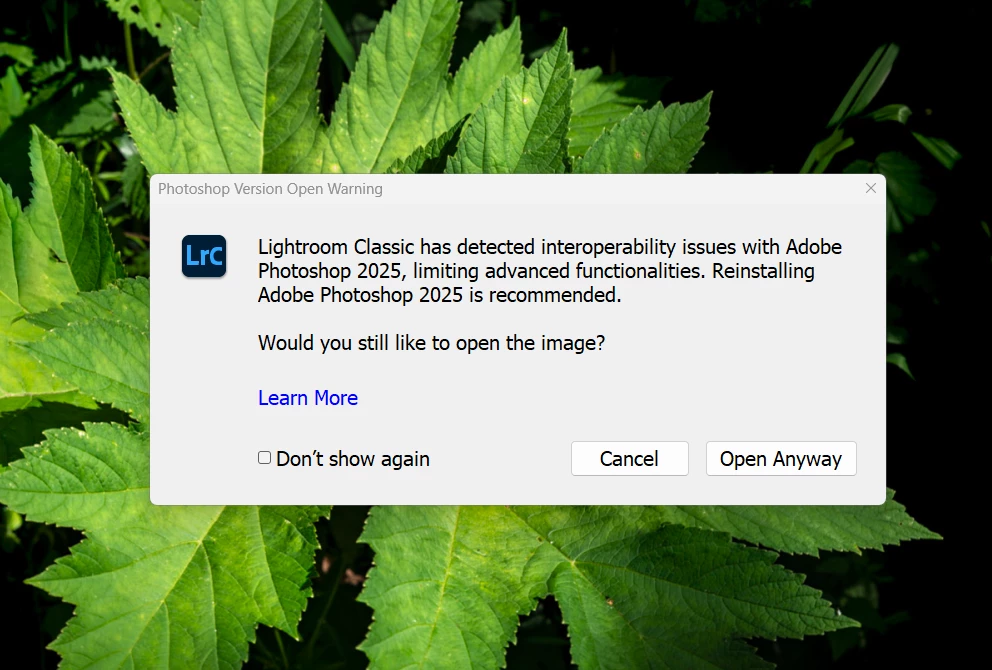992x670 pixels.
Task: Choose Open Anyway to proceed
Action: click(x=781, y=459)
